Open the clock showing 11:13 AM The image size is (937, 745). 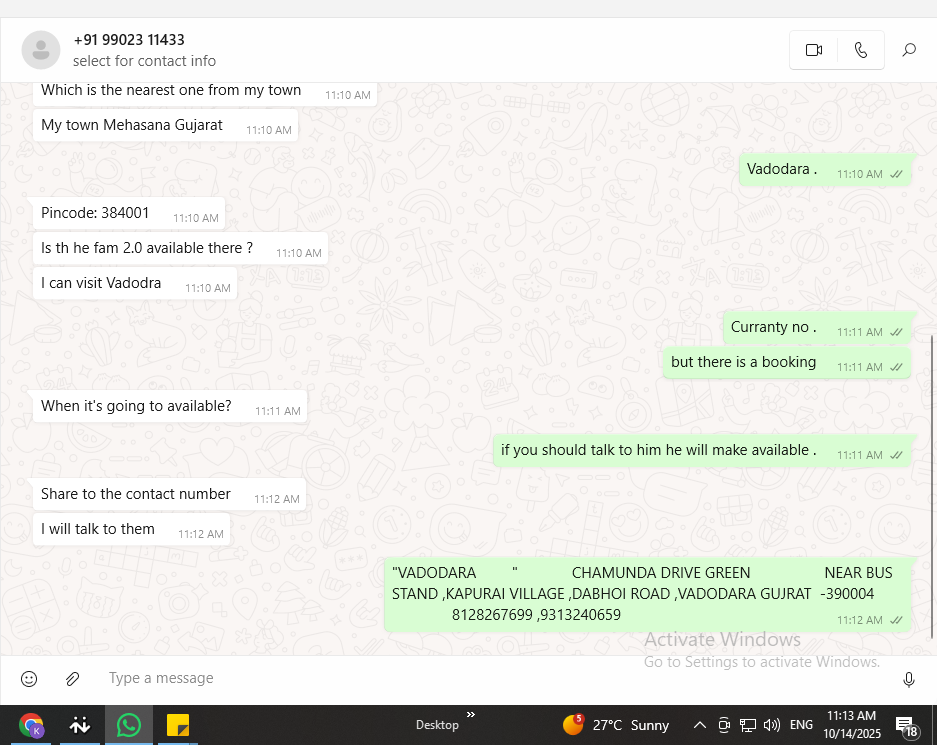coord(852,725)
